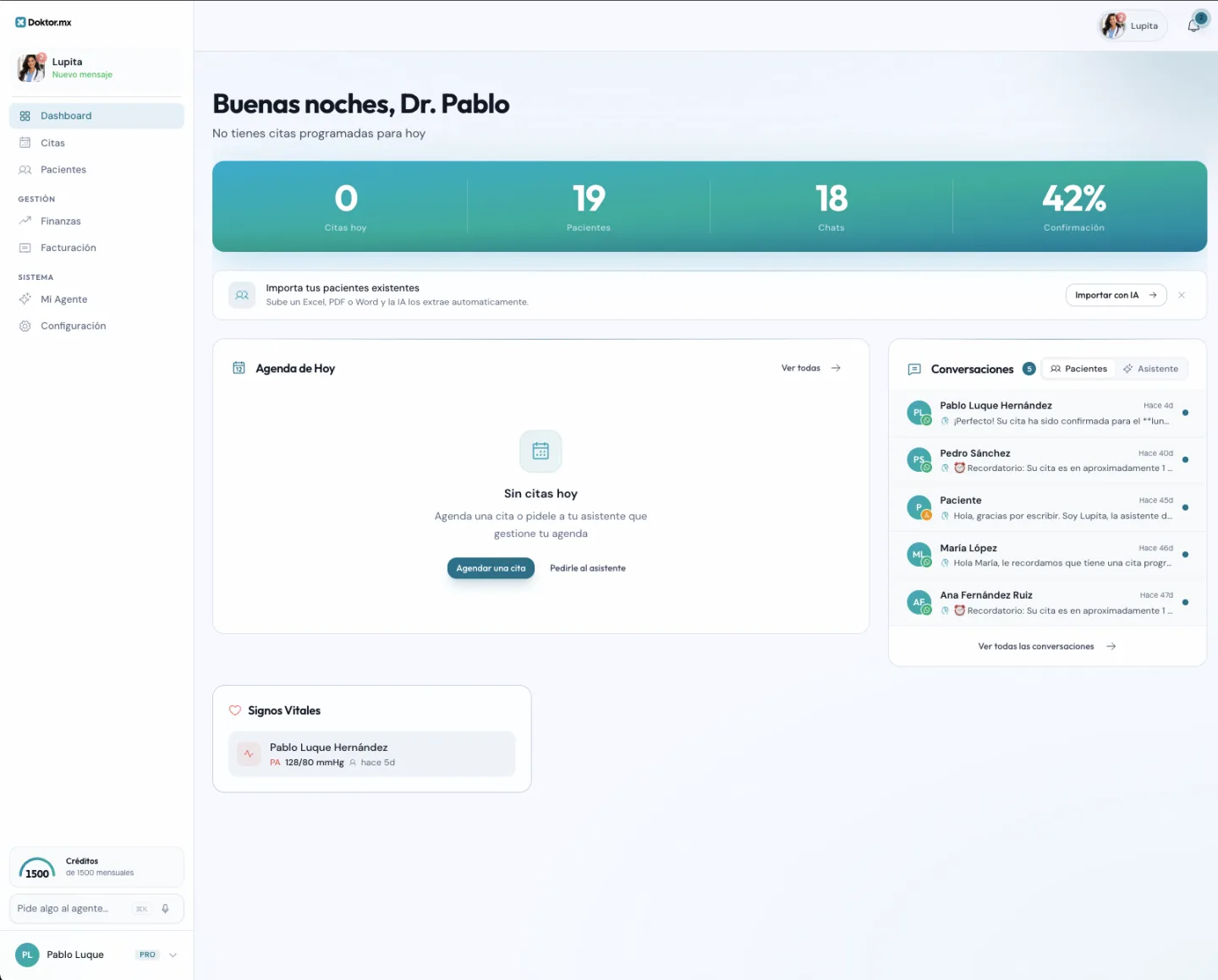Viewport: 1218px width, 980px height.
Task: Expand Ver todas arrow in Agenda de Hoy
Action: pyautogui.click(x=836, y=368)
